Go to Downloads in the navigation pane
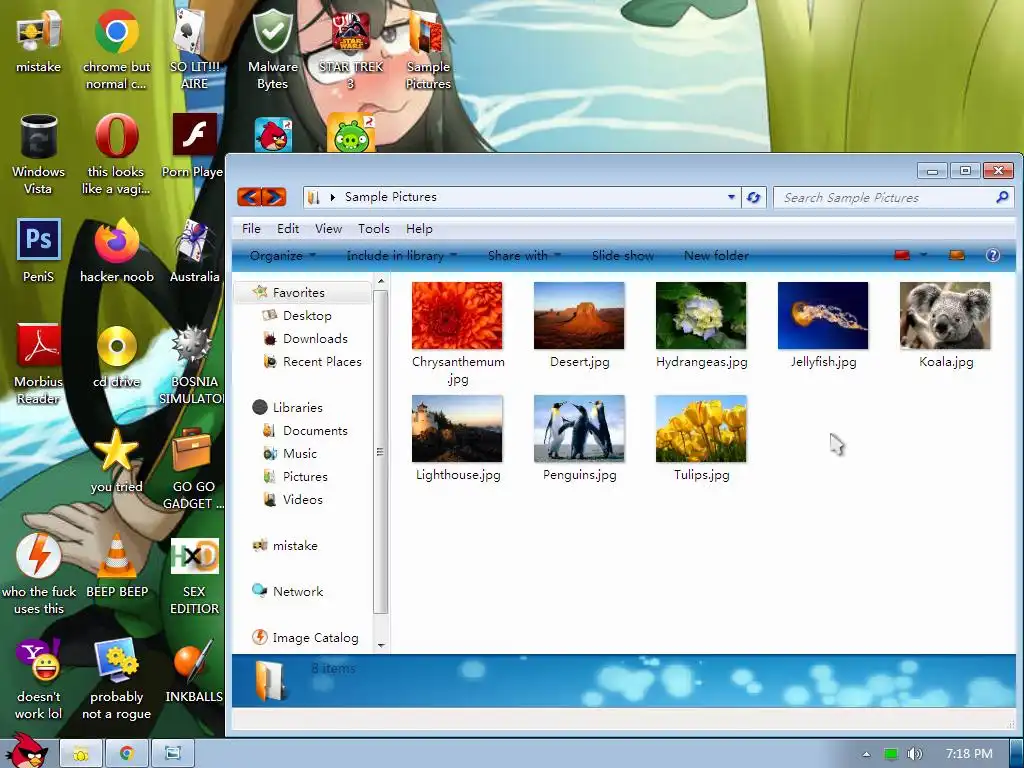Viewport: 1024px width, 768px height. click(306, 338)
